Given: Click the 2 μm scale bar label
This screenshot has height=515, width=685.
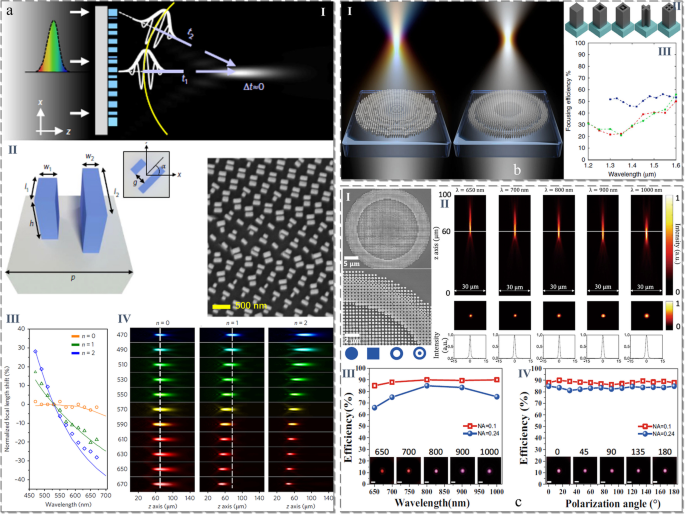Looking at the screenshot, I should pos(352,340).
